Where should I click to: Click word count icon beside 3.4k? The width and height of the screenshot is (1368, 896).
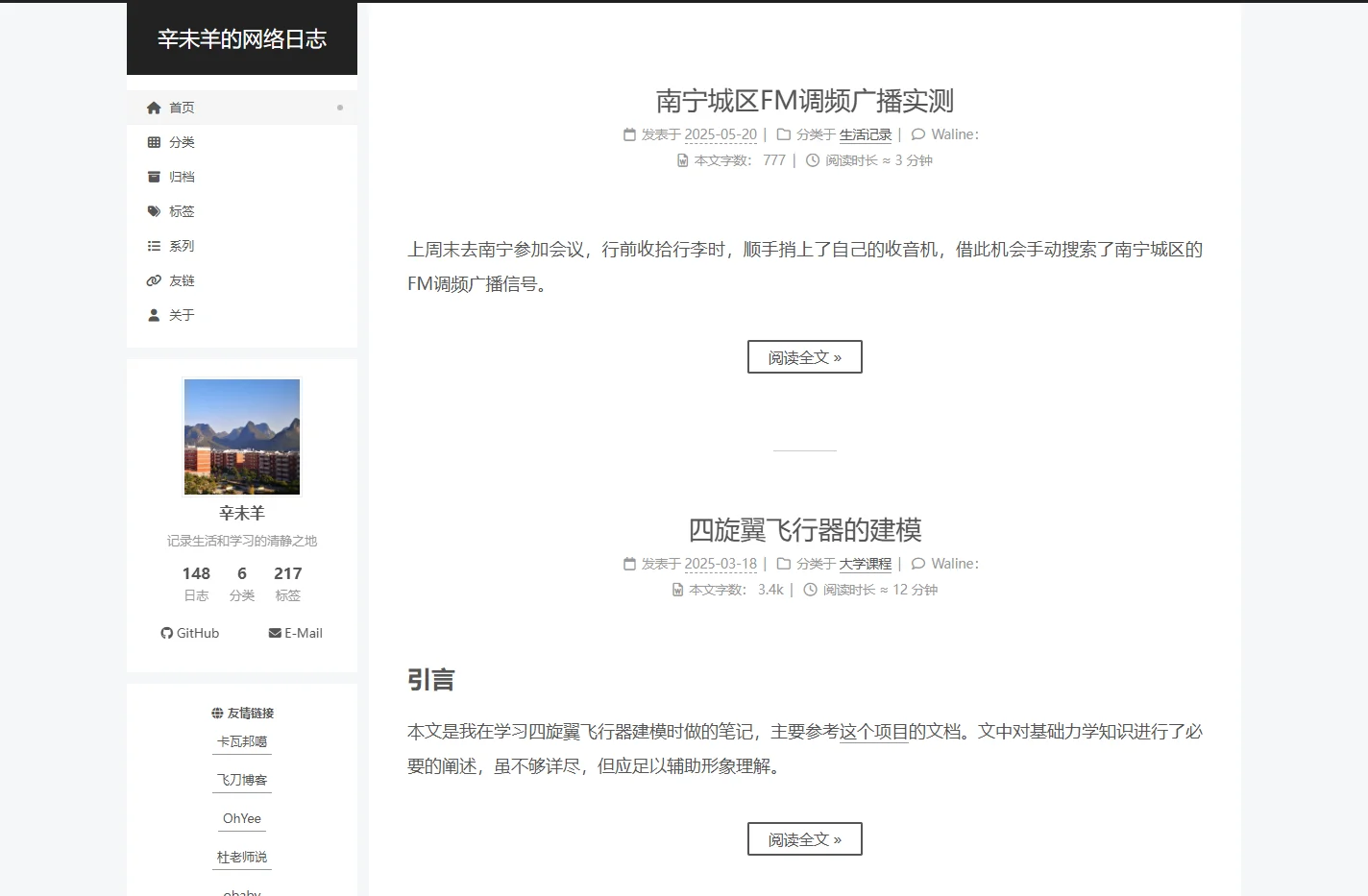coord(677,590)
